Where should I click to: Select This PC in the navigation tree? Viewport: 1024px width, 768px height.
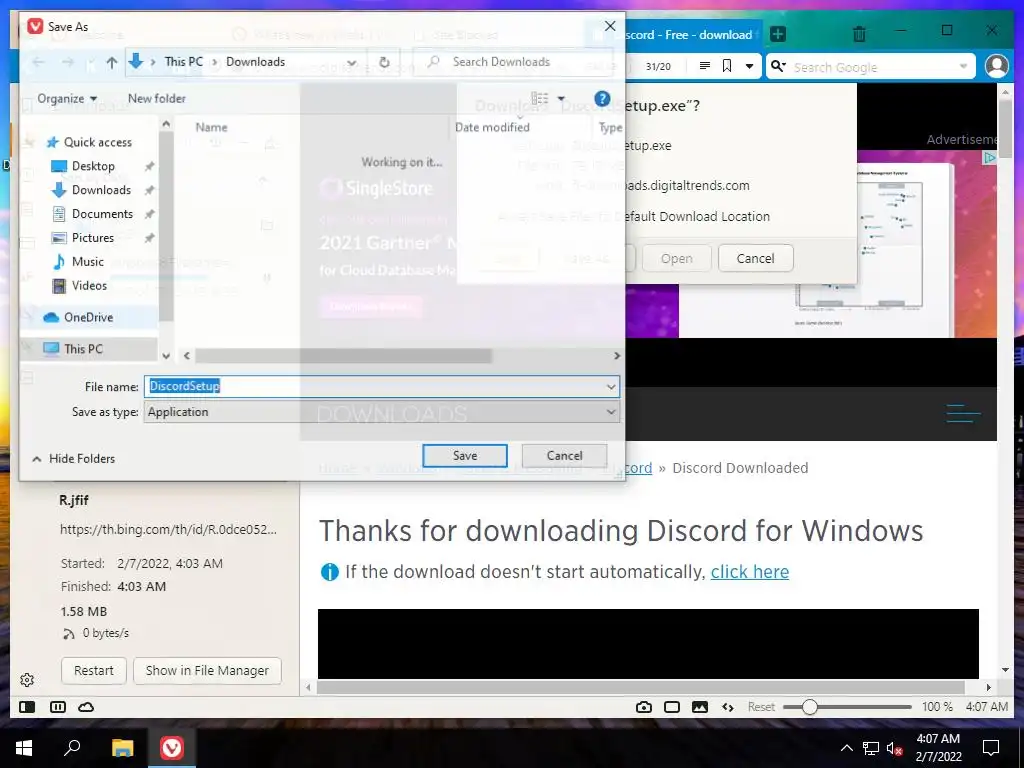pos(83,349)
